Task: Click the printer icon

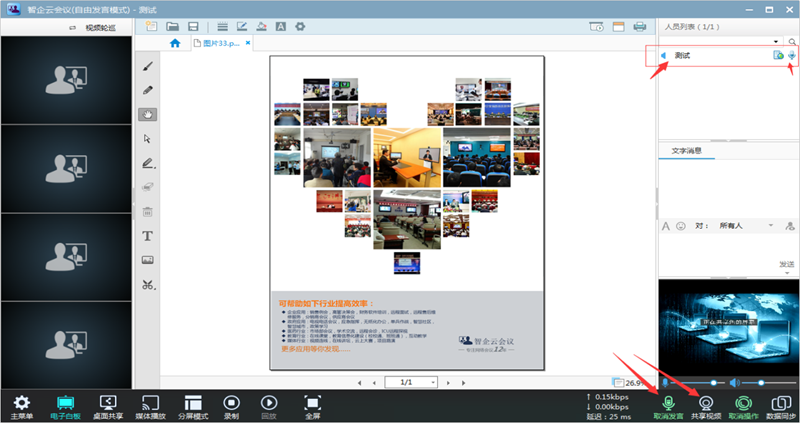Action: tap(640, 27)
